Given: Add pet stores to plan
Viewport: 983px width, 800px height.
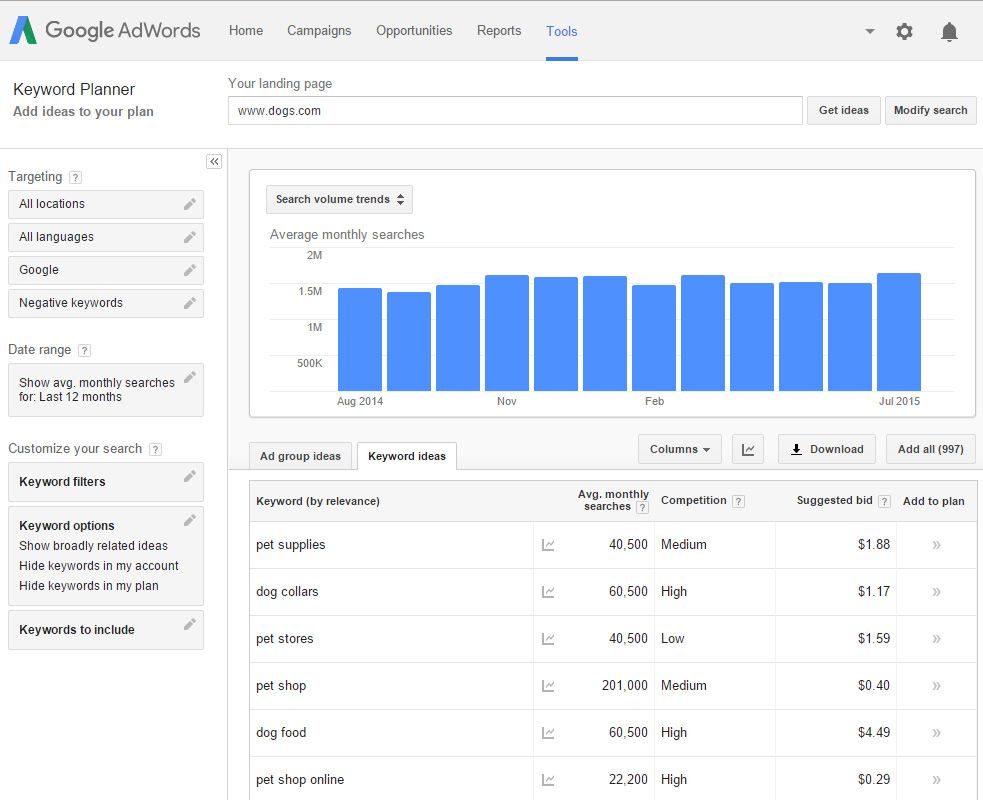Looking at the screenshot, I should tap(936, 639).
